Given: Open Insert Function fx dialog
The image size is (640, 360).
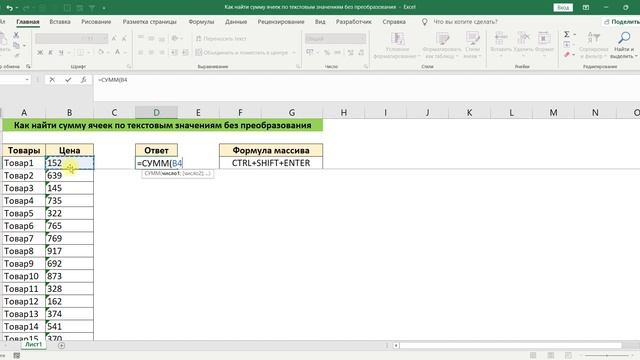Looking at the screenshot, I should (x=83, y=80).
